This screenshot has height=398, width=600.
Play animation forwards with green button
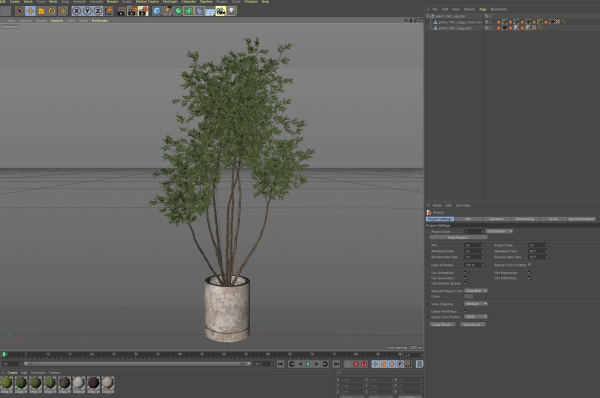[308, 364]
